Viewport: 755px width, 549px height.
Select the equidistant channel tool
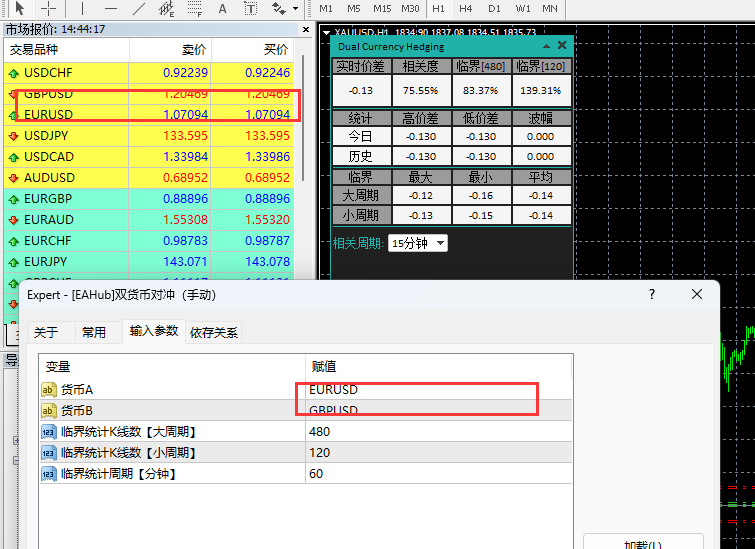[x=166, y=9]
